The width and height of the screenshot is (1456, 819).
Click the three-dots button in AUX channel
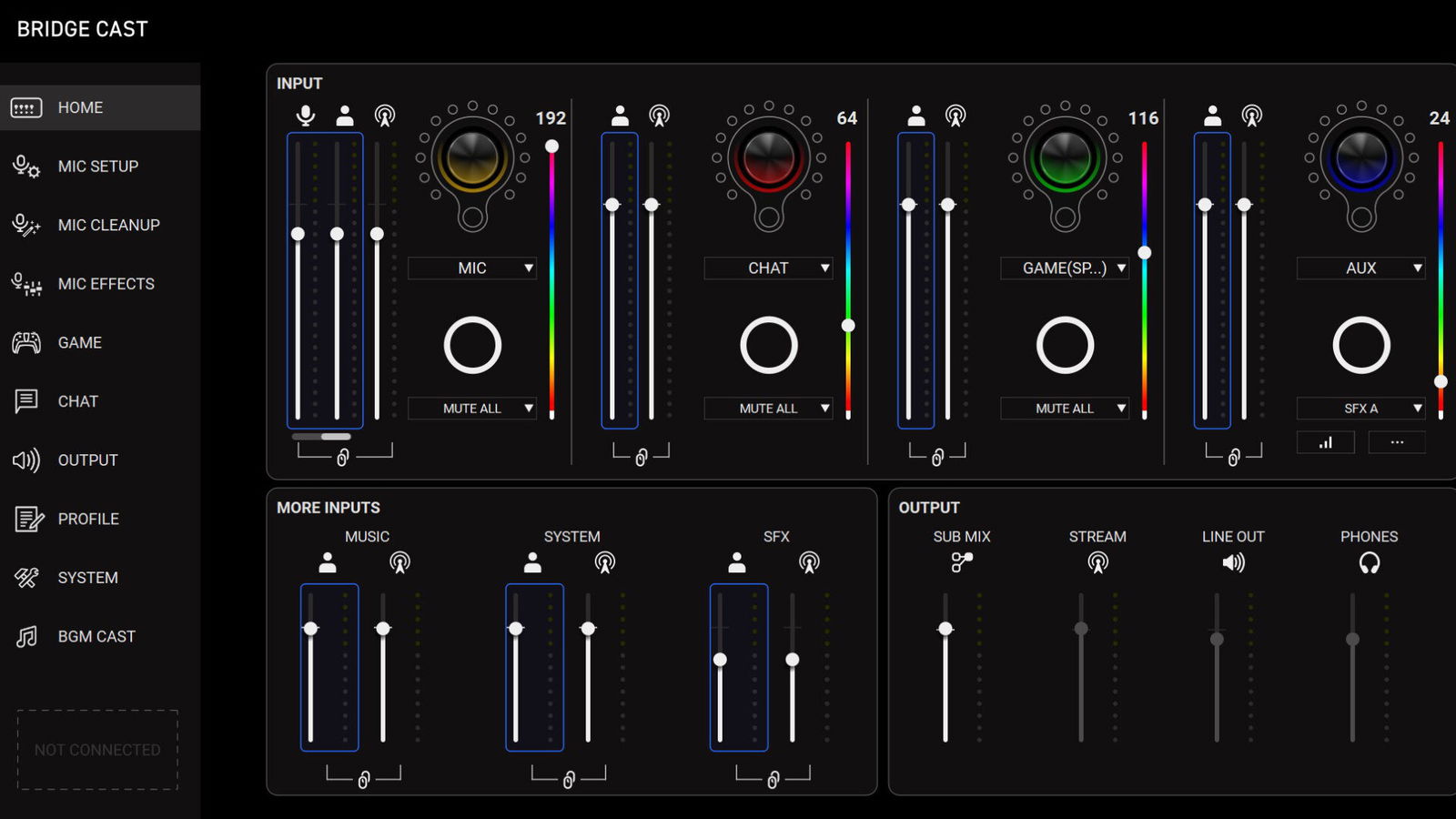coord(1397,442)
